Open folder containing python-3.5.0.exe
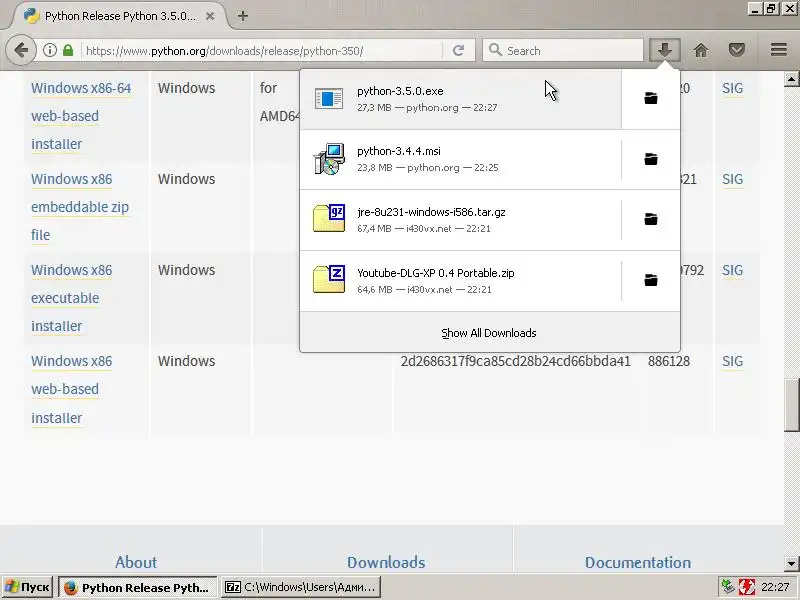Viewport: 800px width, 600px height. 651,98
